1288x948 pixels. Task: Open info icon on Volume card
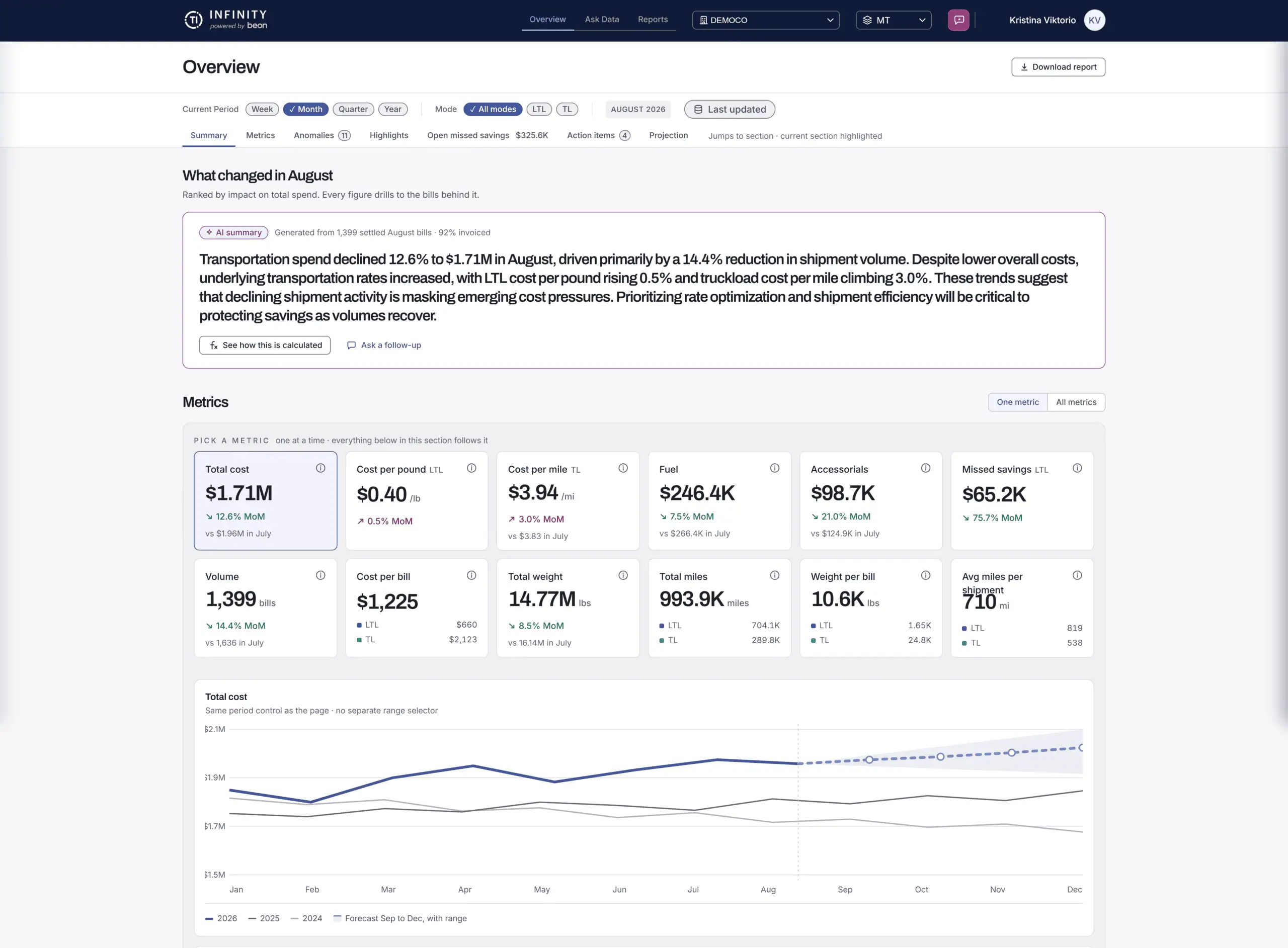(x=320, y=575)
